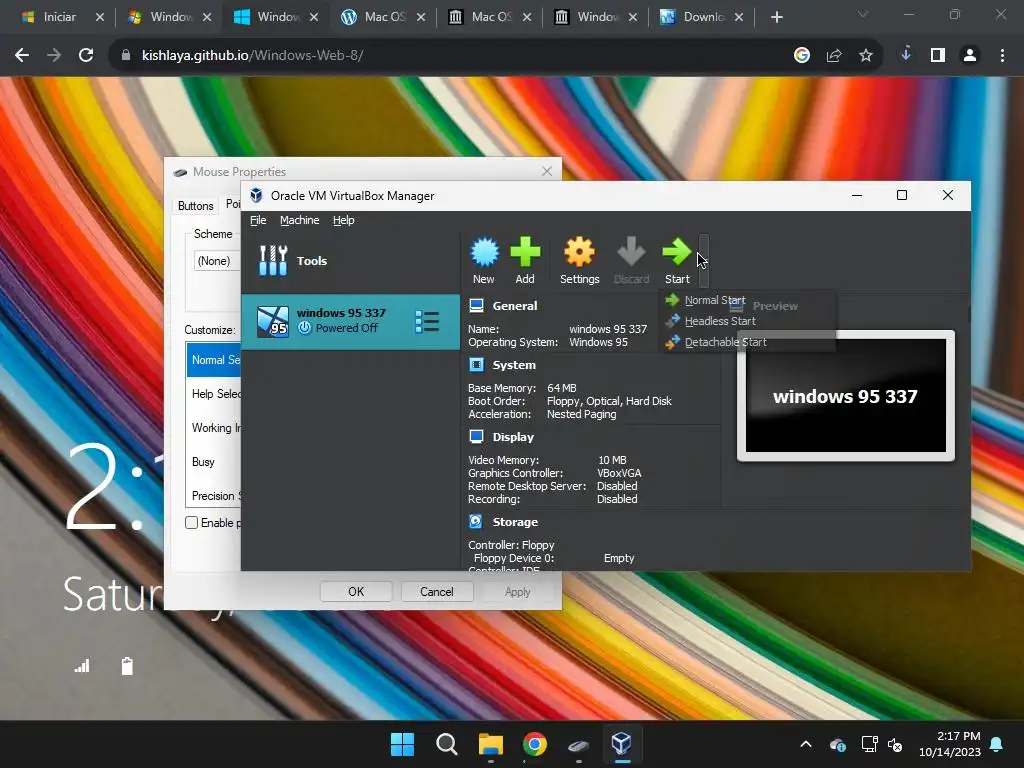
Task: Open Search from the taskbar
Action: [447, 744]
